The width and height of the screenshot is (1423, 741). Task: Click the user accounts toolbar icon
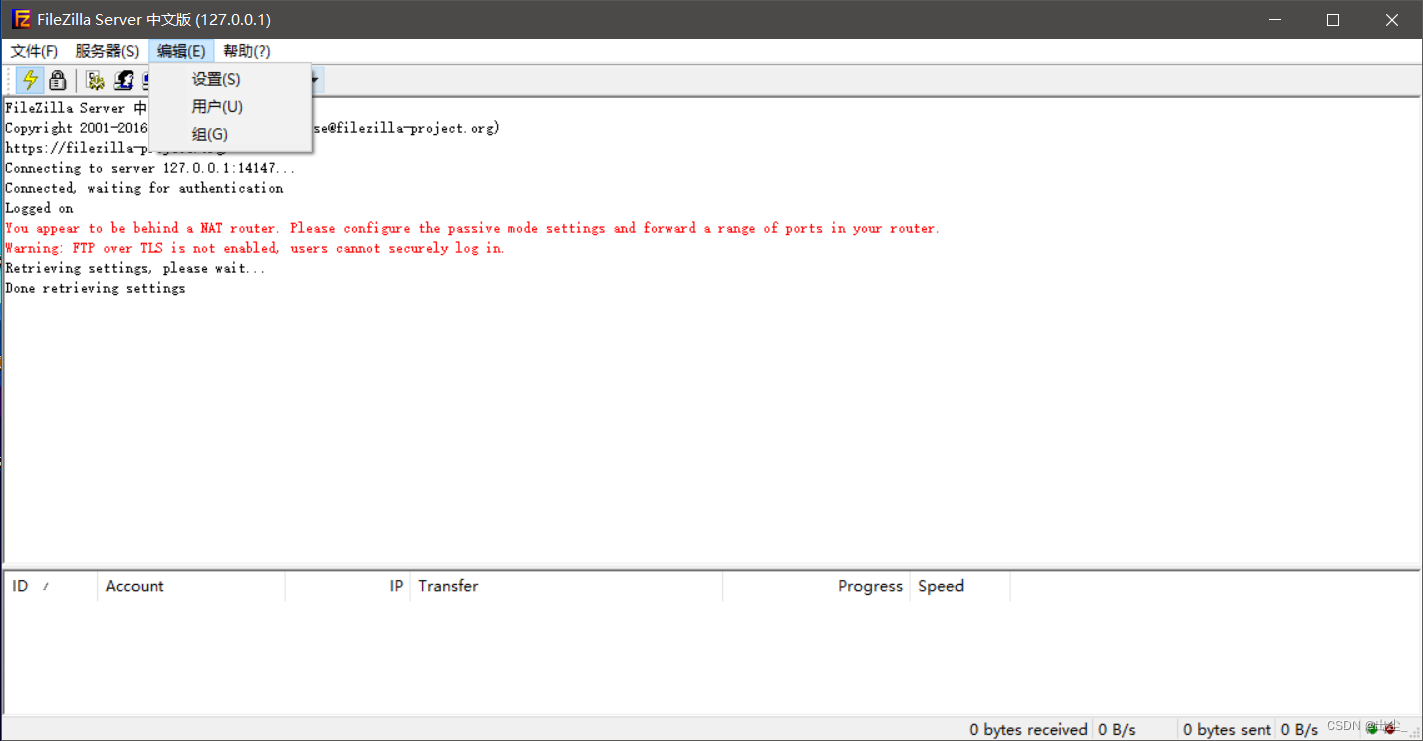122,80
